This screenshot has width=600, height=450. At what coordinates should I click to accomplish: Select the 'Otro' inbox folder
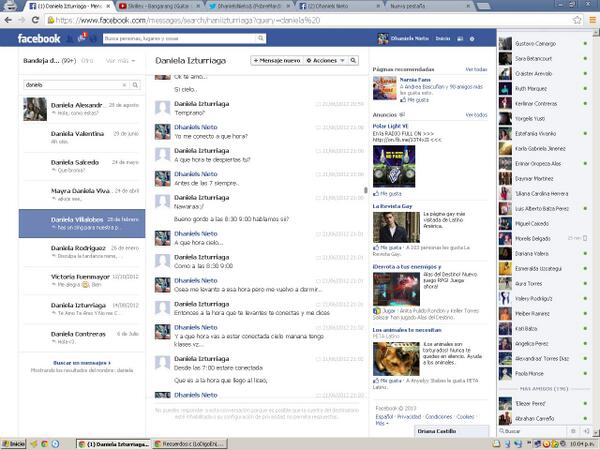87,61
